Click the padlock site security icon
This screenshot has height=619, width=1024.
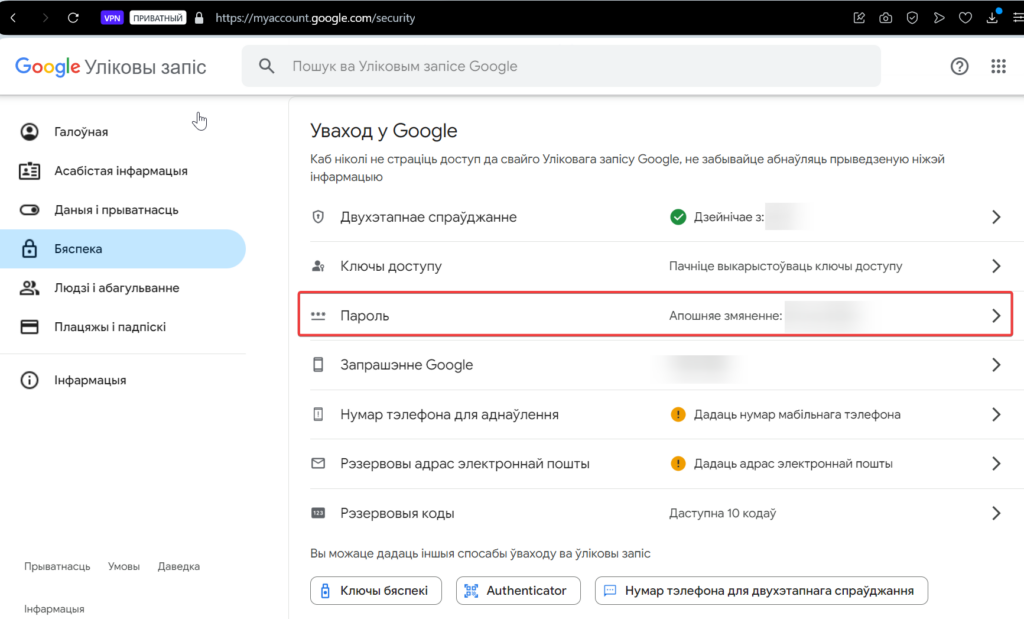pyautogui.click(x=199, y=18)
